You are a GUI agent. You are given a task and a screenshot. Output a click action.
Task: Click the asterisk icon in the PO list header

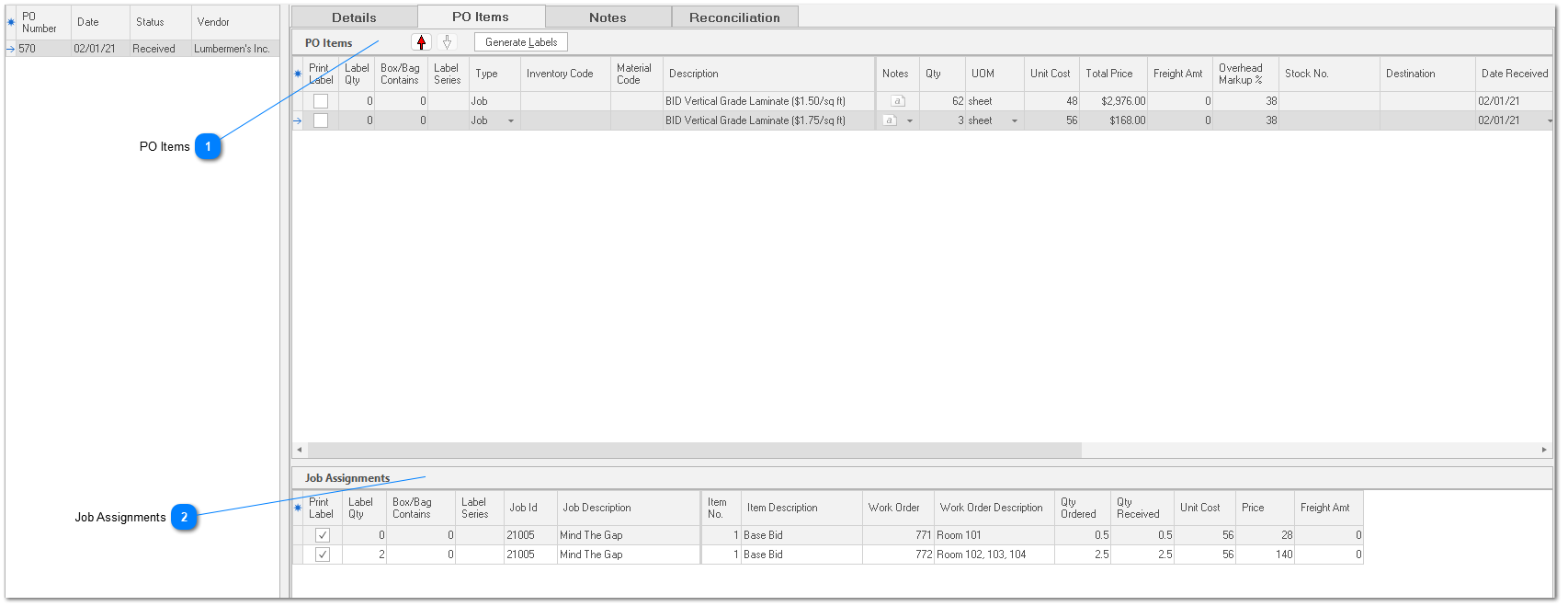11,22
